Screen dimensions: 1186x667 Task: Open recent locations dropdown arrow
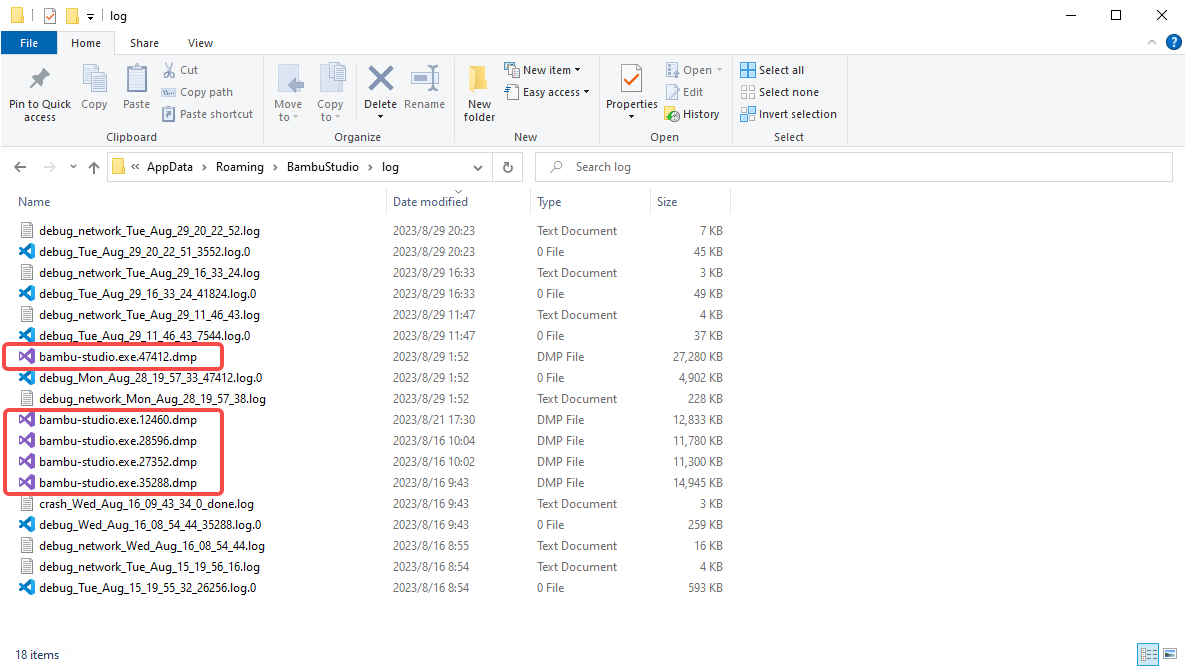pos(73,167)
